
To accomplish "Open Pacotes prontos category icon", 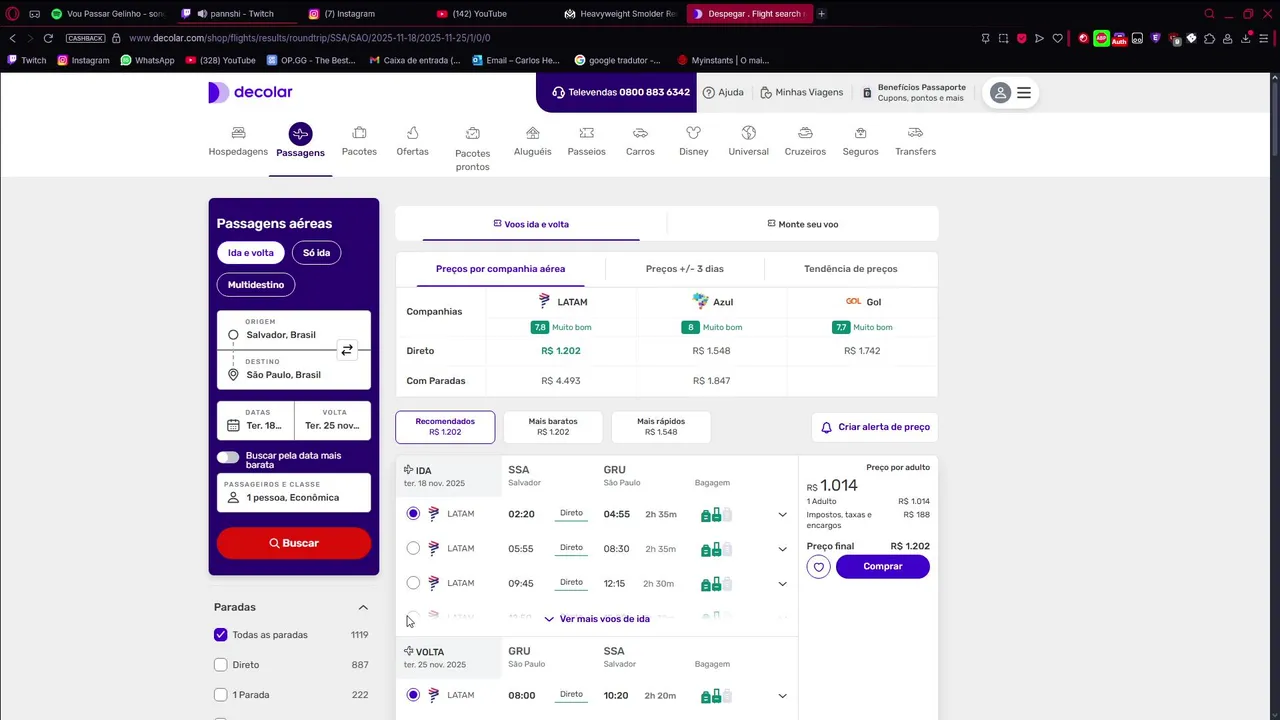I will point(473,133).
